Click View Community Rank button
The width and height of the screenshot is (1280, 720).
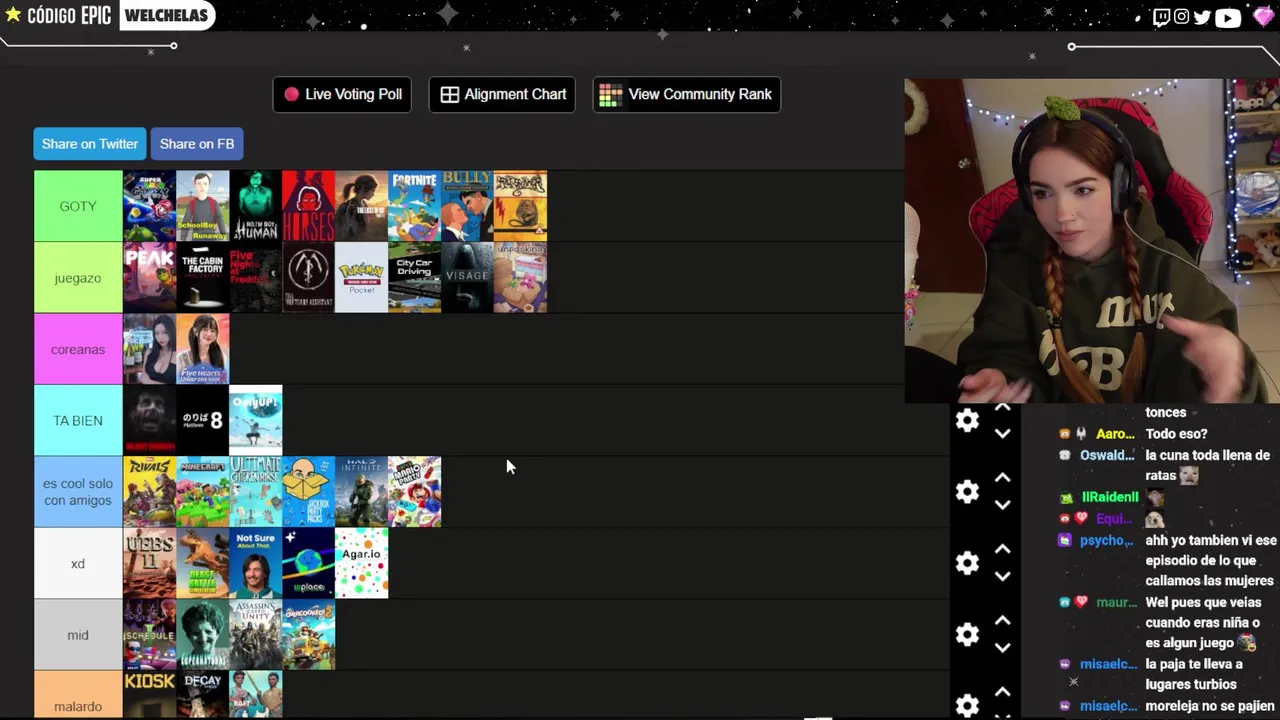(x=686, y=94)
